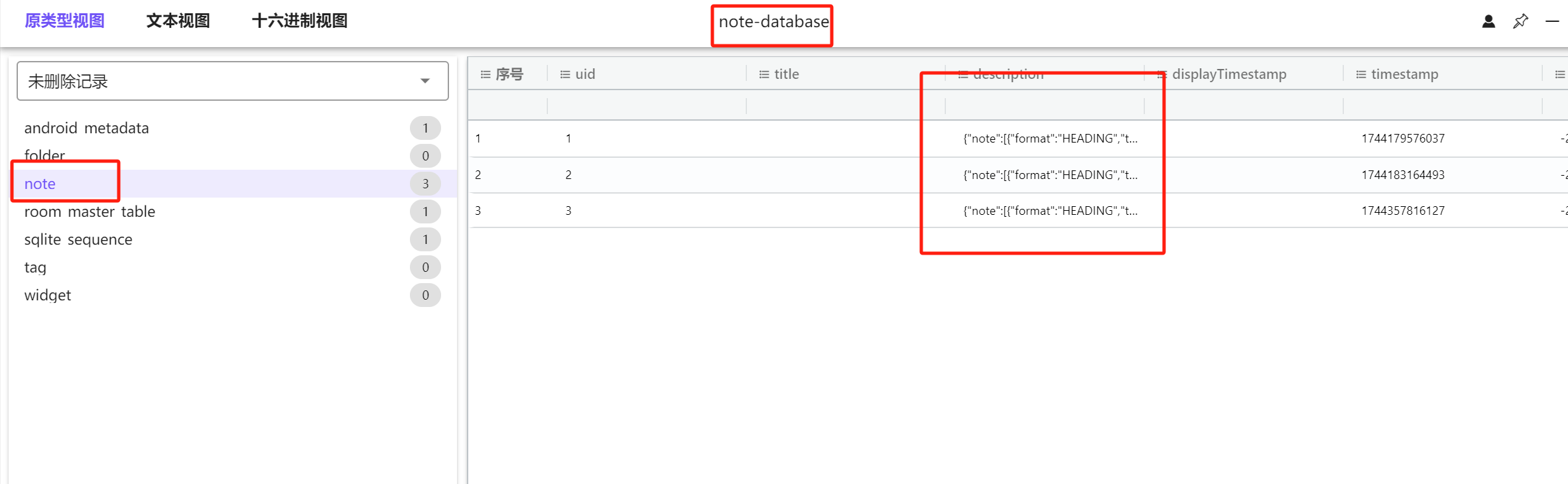This screenshot has width=1568, height=484.
Task: Open the widget table
Action: click(48, 295)
